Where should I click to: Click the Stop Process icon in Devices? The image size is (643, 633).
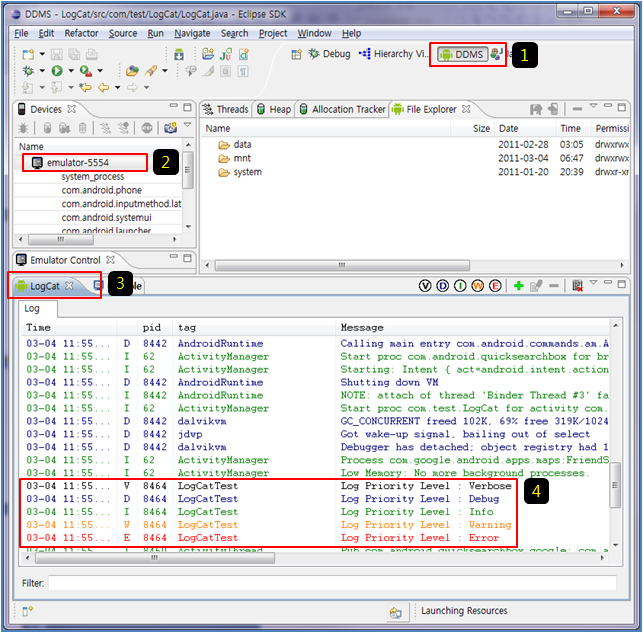pyautogui.click(x=145, y=128)
